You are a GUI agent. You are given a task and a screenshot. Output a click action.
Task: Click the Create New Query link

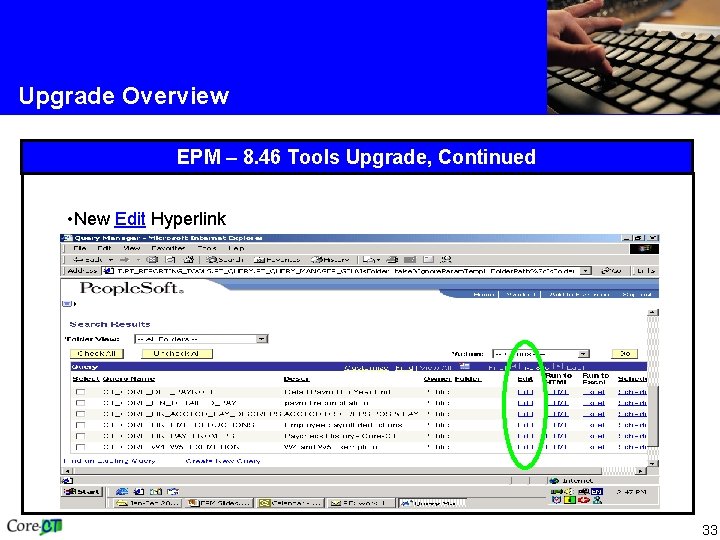click(223, 461)
